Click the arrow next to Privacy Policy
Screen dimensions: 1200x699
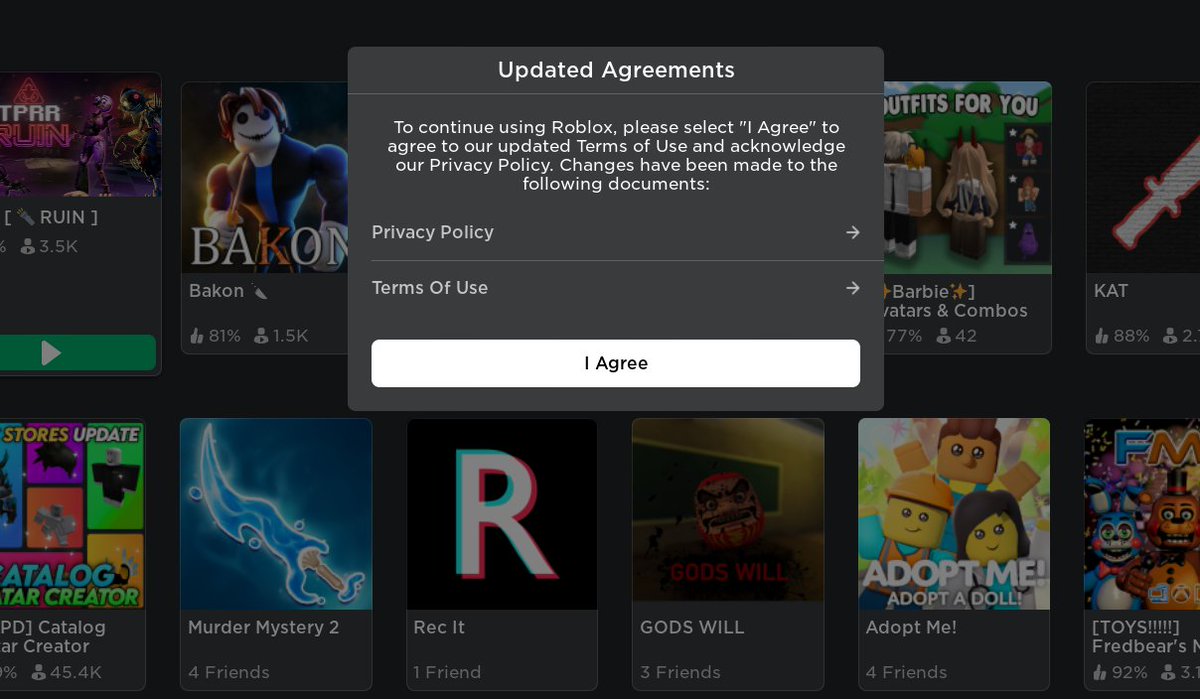coord(852,232)
